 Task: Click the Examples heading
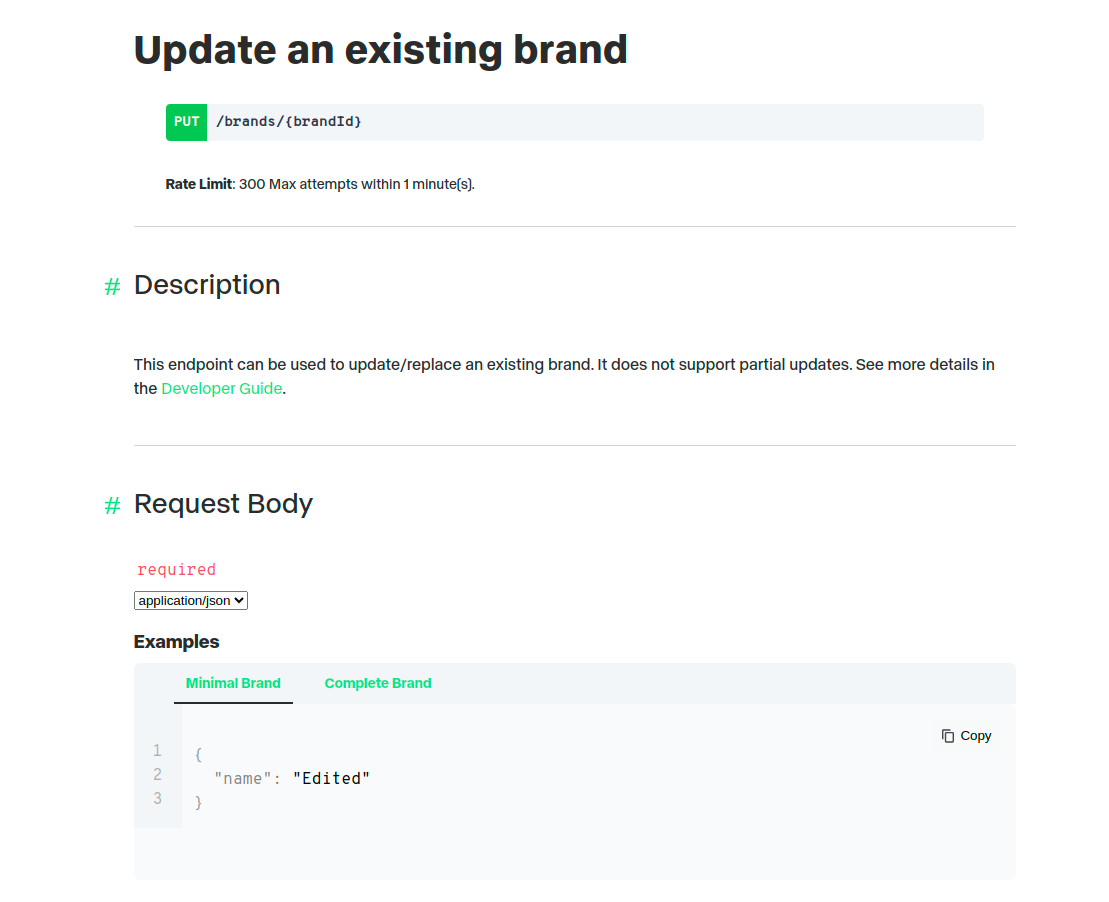click(x=176, y=642)
